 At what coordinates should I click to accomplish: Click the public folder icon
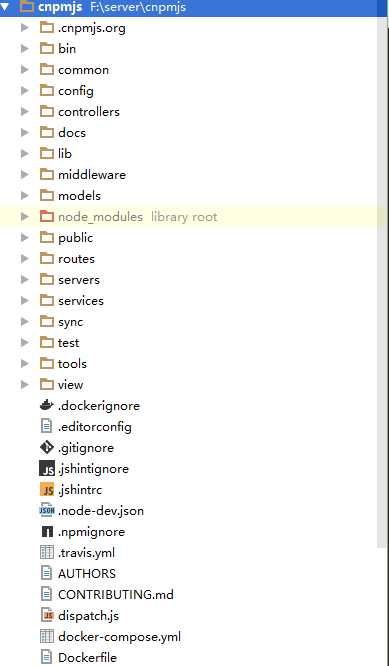pos(47,237)
